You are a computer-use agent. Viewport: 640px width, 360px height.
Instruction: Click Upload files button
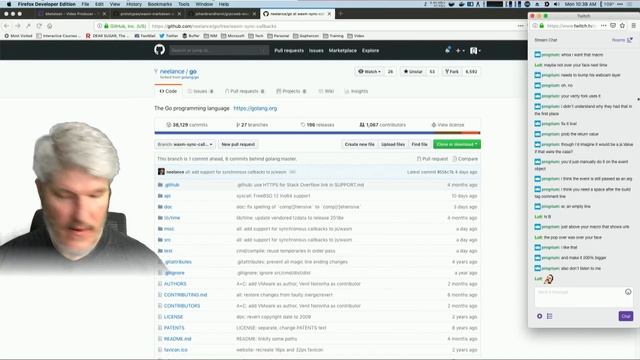(x=393, y=144)
